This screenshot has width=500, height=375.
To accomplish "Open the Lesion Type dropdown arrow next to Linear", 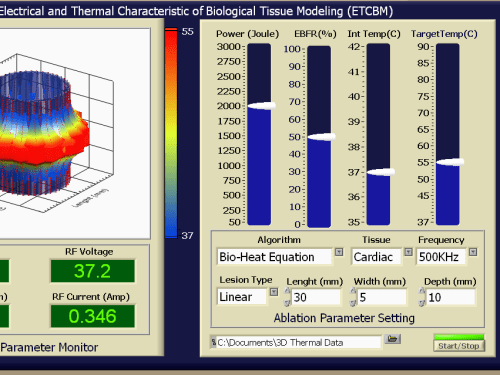I will click(x=274, y=292).
